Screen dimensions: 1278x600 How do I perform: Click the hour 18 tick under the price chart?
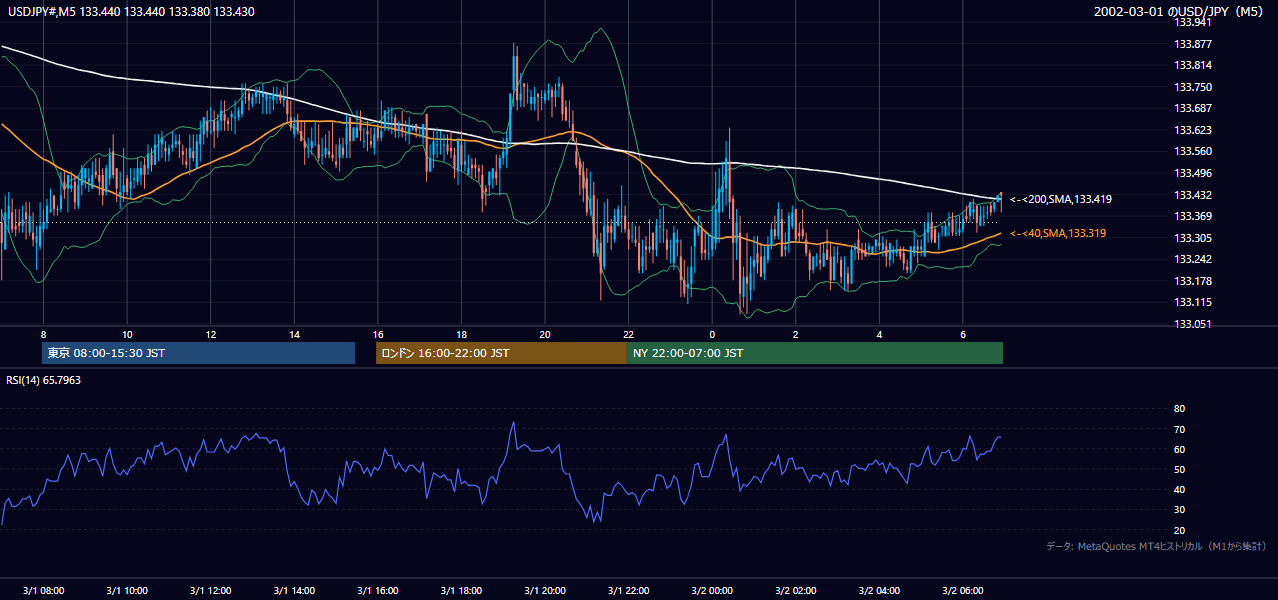461,333
